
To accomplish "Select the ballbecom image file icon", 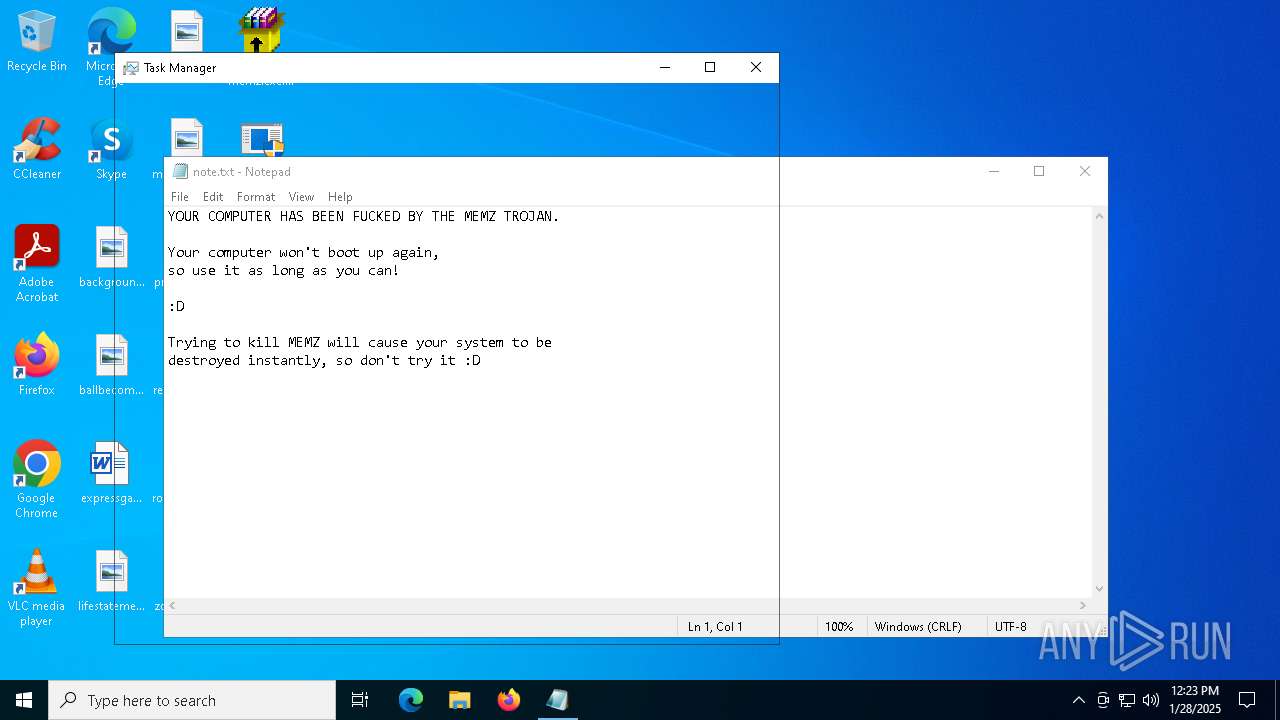I will (x=112, y=365).
